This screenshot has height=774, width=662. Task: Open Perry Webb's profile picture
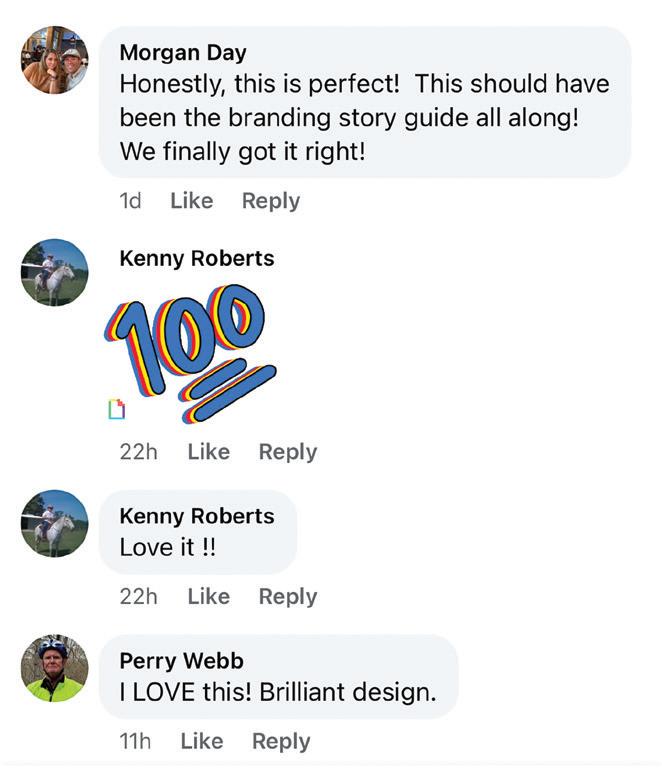pyautogui.click(x=55, y=668)
